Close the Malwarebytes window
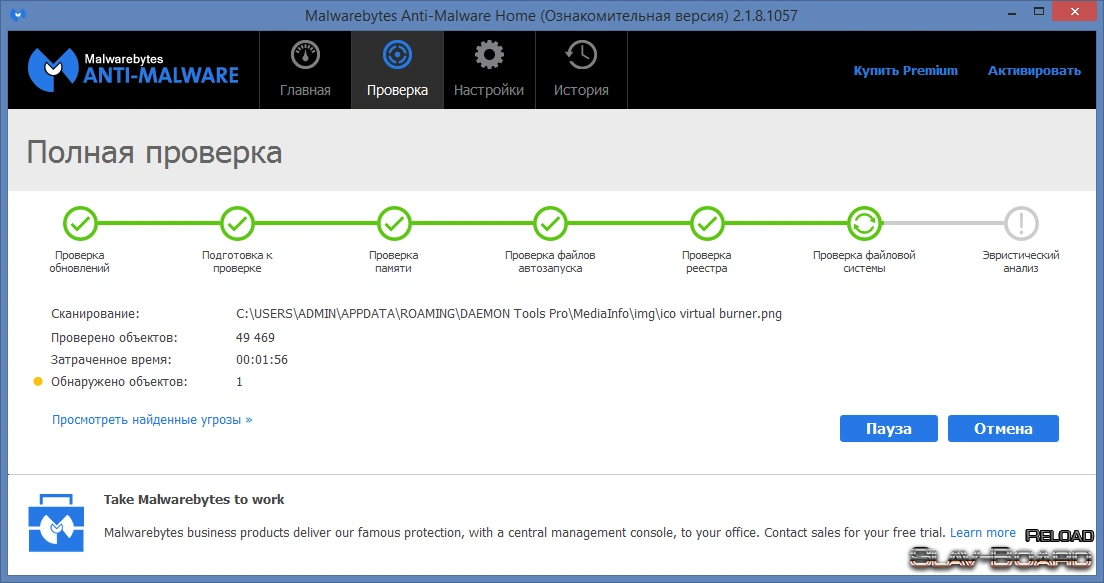 click(x=1075, y=11)
